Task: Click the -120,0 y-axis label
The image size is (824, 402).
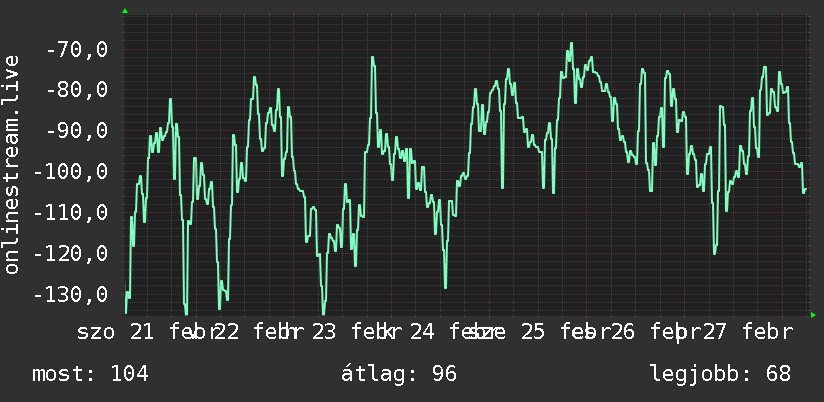Action: click(x=71, y=253)
